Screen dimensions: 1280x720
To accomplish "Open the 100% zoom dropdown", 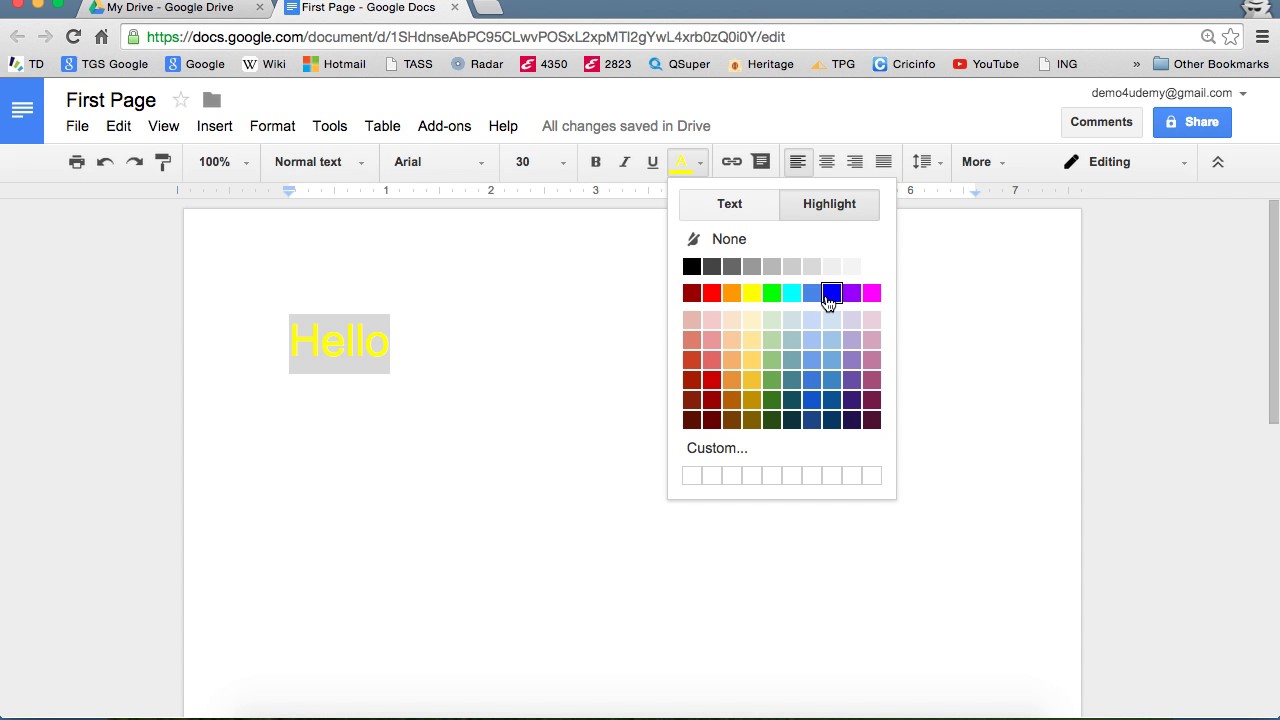I will (223, 162).
